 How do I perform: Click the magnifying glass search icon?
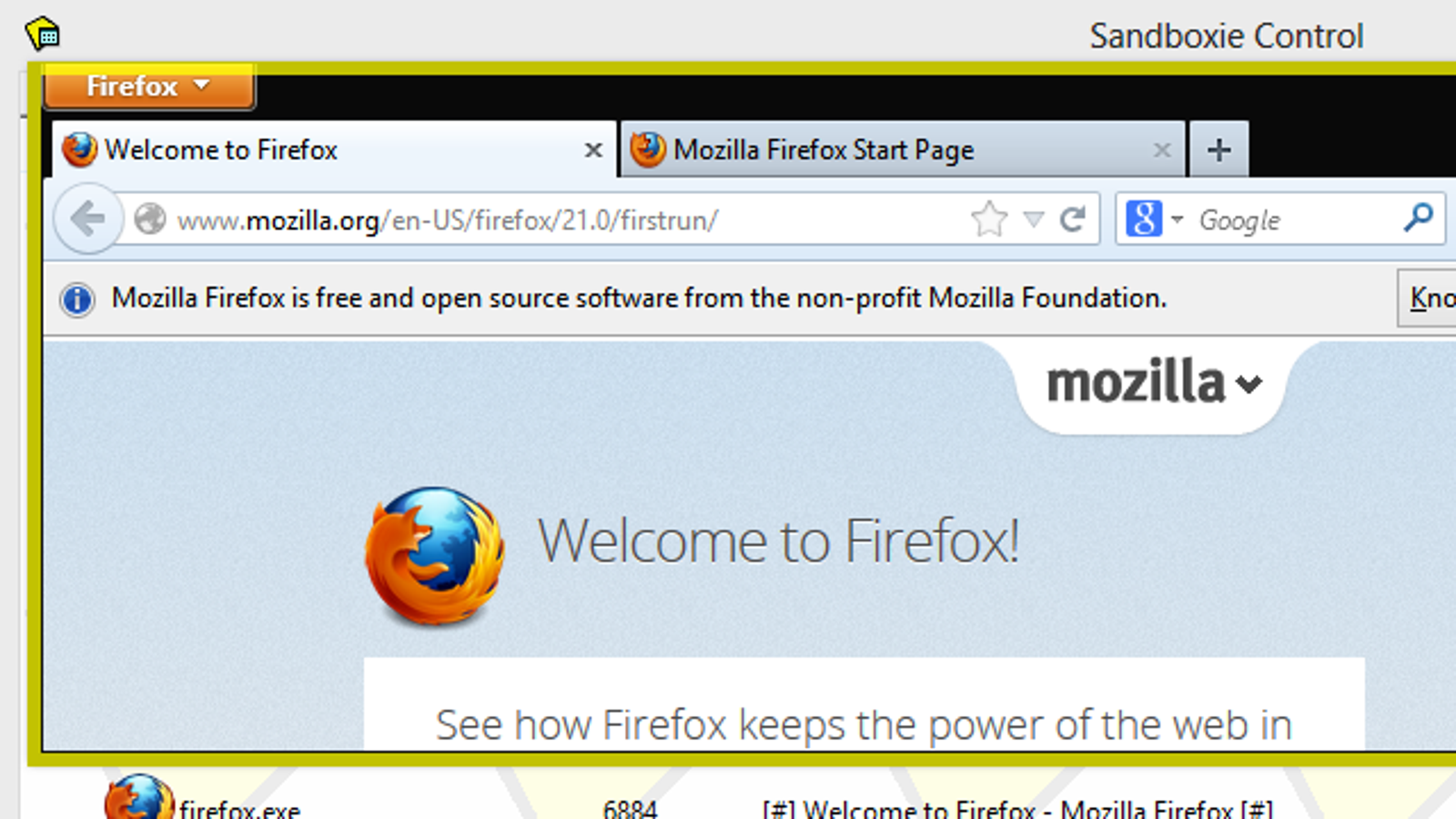pos(1418,217)
